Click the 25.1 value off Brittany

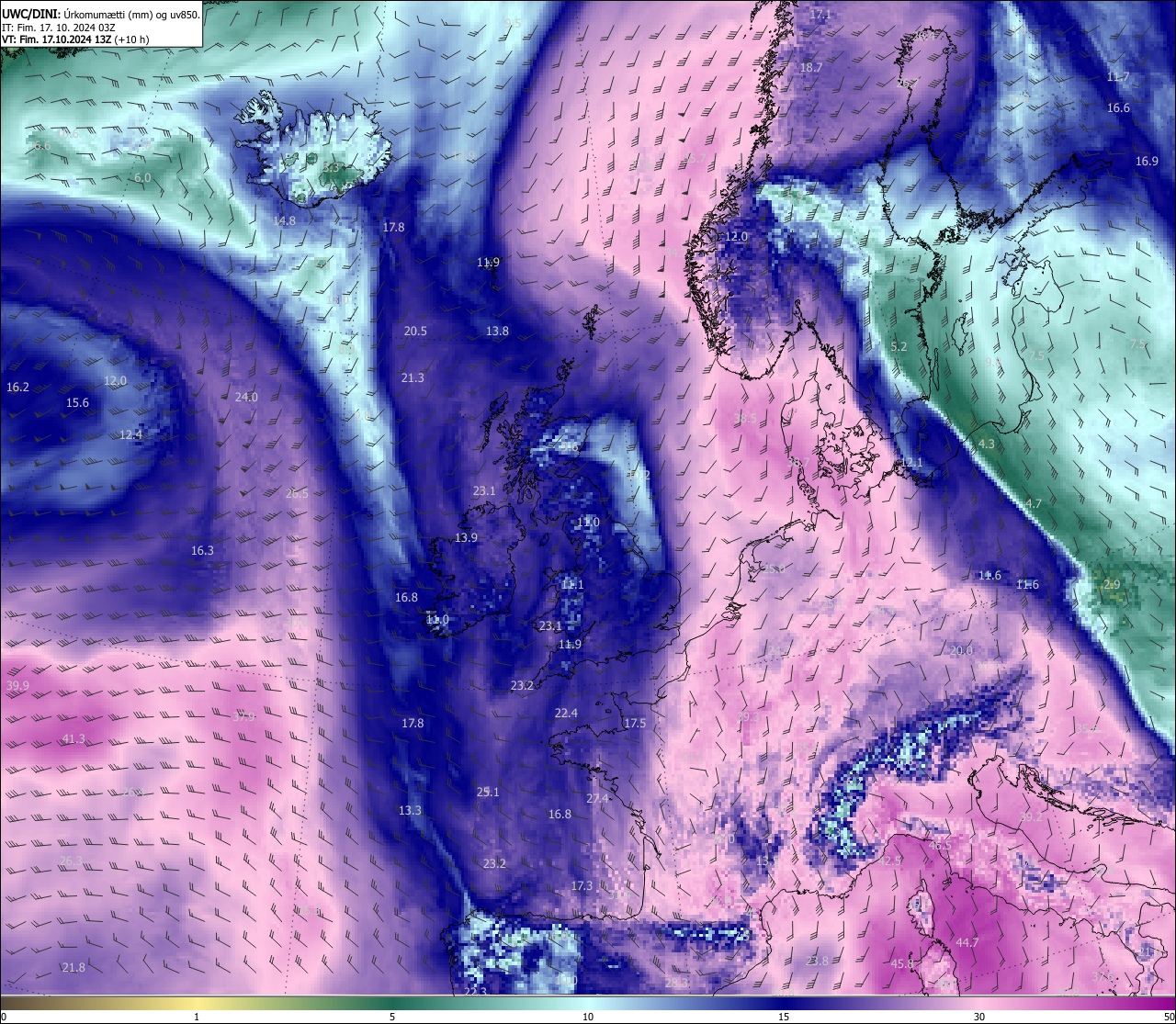(x=488, y=792)
